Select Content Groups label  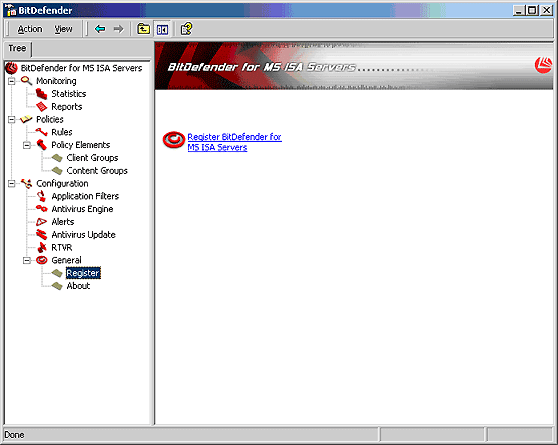tap(97, 171)
